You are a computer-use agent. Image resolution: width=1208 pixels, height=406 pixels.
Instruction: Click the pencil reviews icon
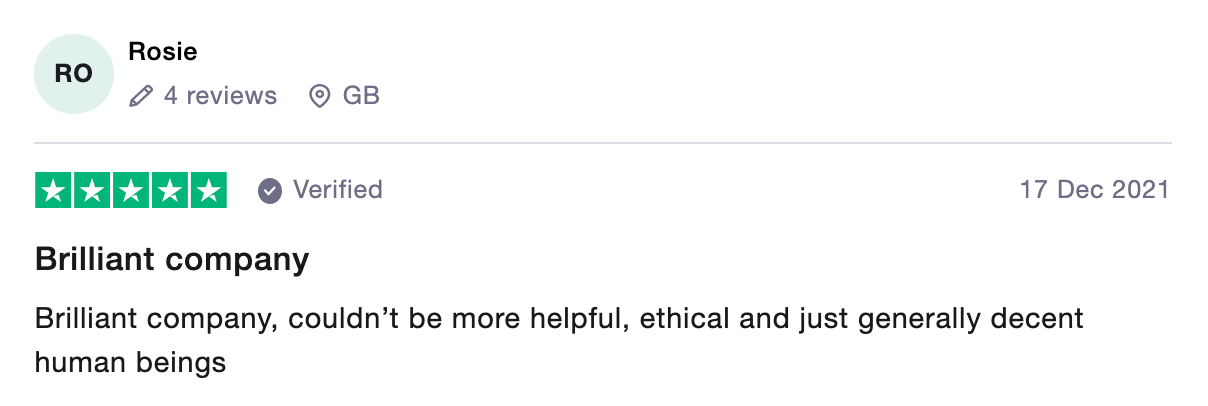click(x=141, y=97)
